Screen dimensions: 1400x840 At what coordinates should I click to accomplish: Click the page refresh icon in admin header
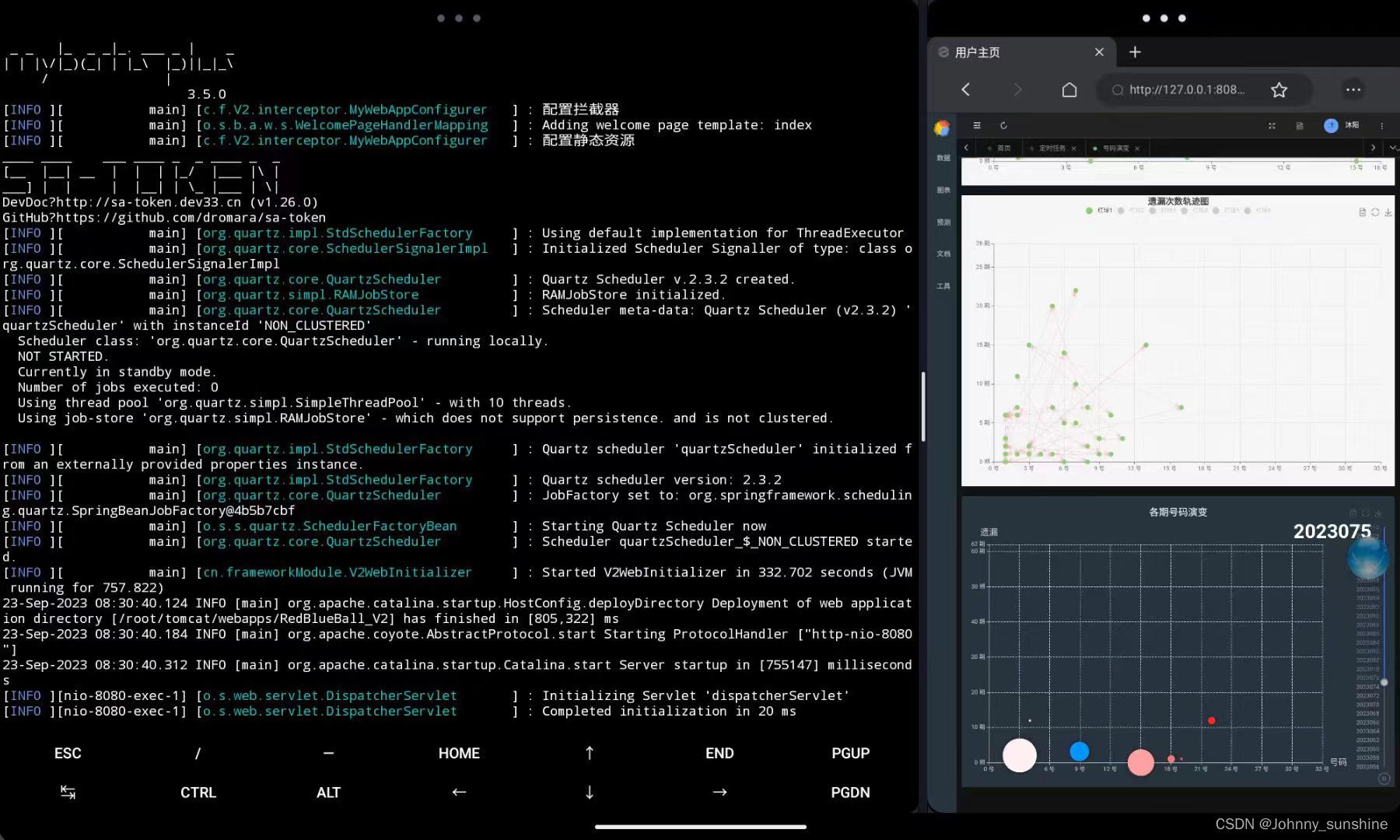point(1003,125)
